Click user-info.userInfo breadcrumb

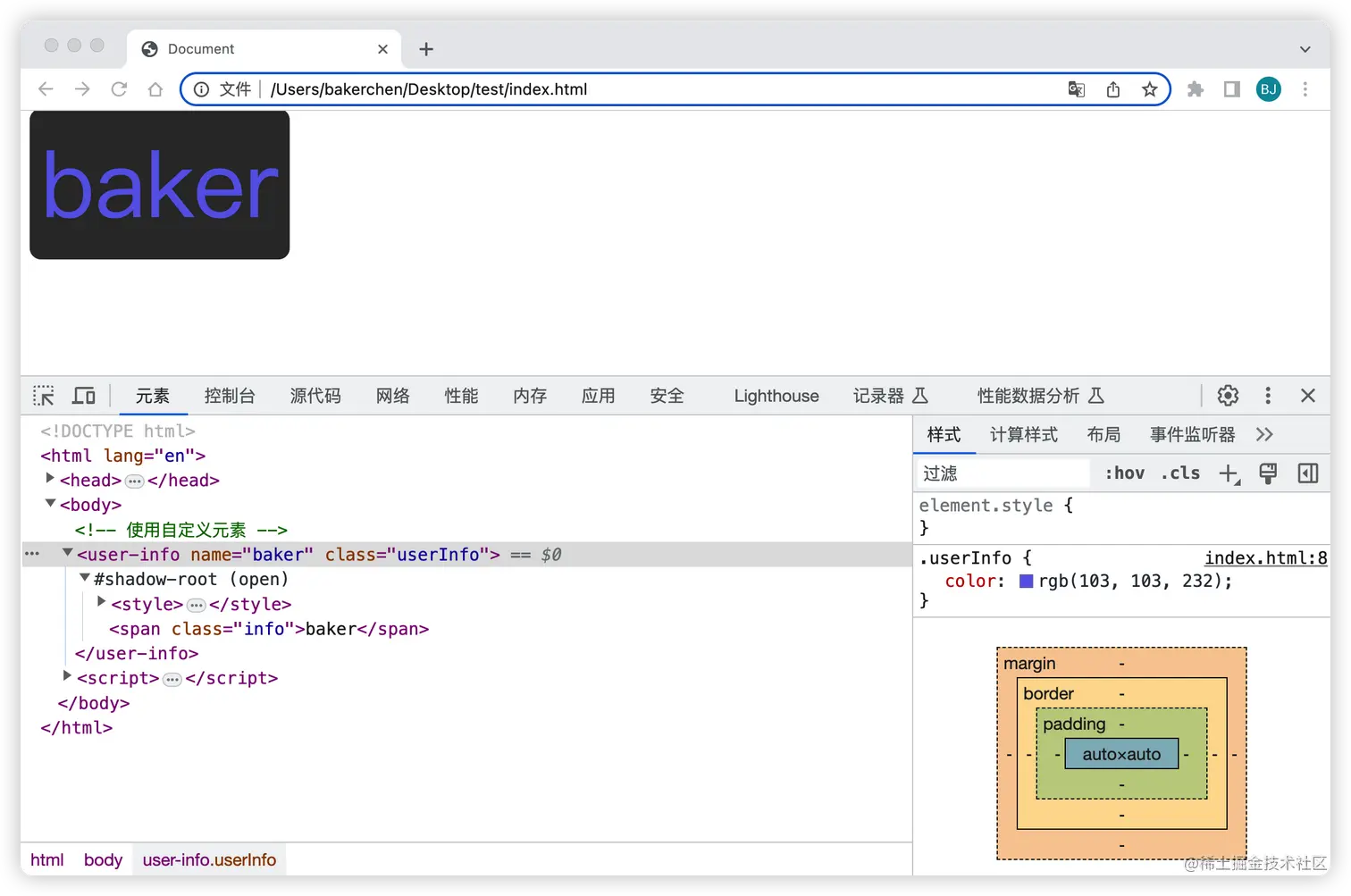209,860
